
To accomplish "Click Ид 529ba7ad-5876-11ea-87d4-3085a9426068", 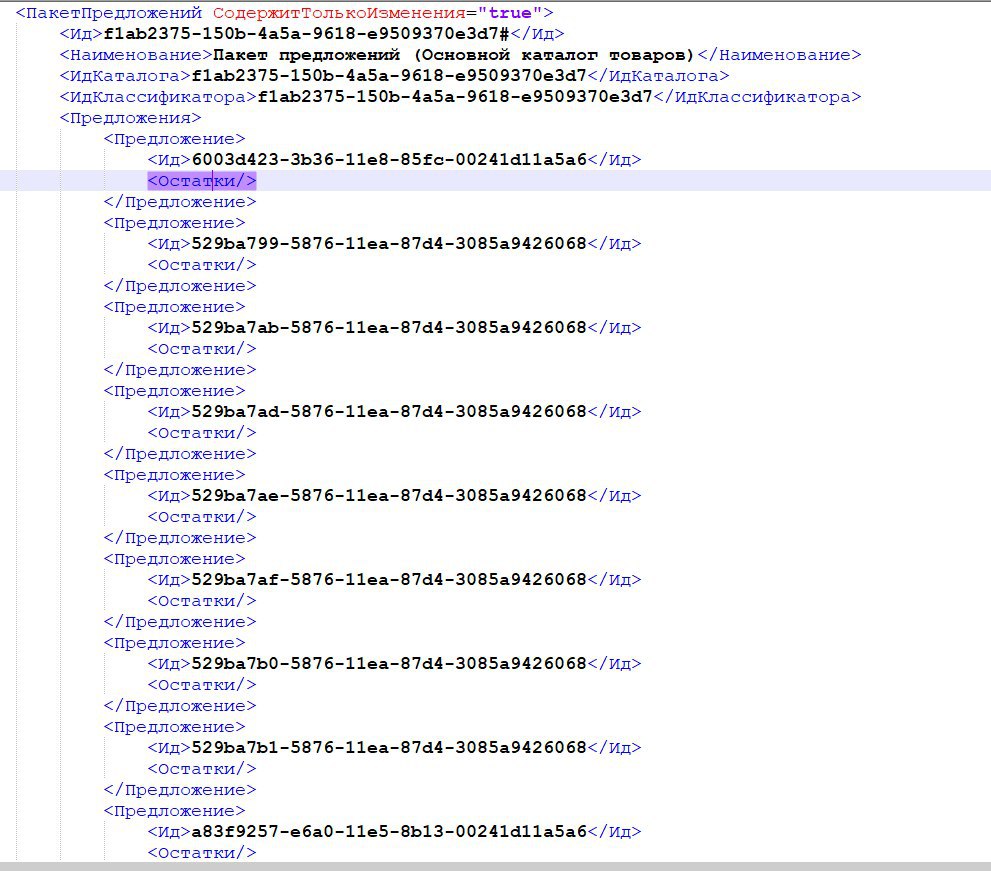I will tap(389, 411).
